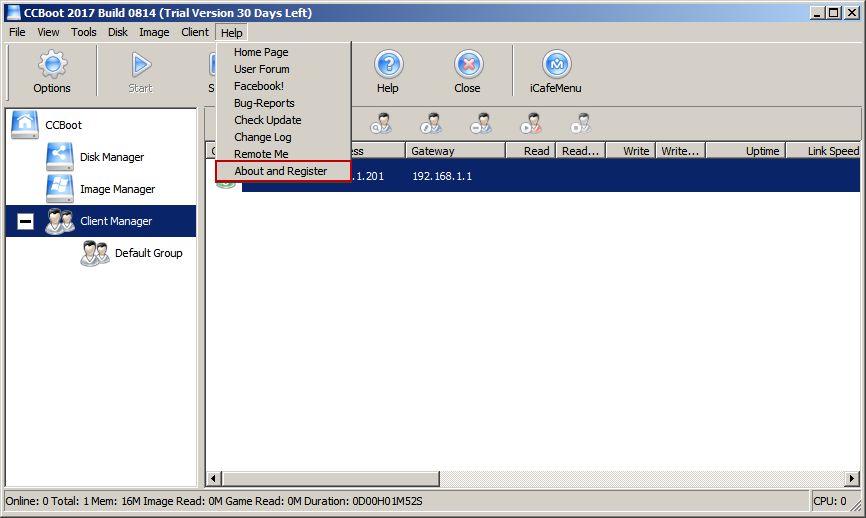
Task: Click the CPU: 0 status bar entry
Action: point(830,501)
